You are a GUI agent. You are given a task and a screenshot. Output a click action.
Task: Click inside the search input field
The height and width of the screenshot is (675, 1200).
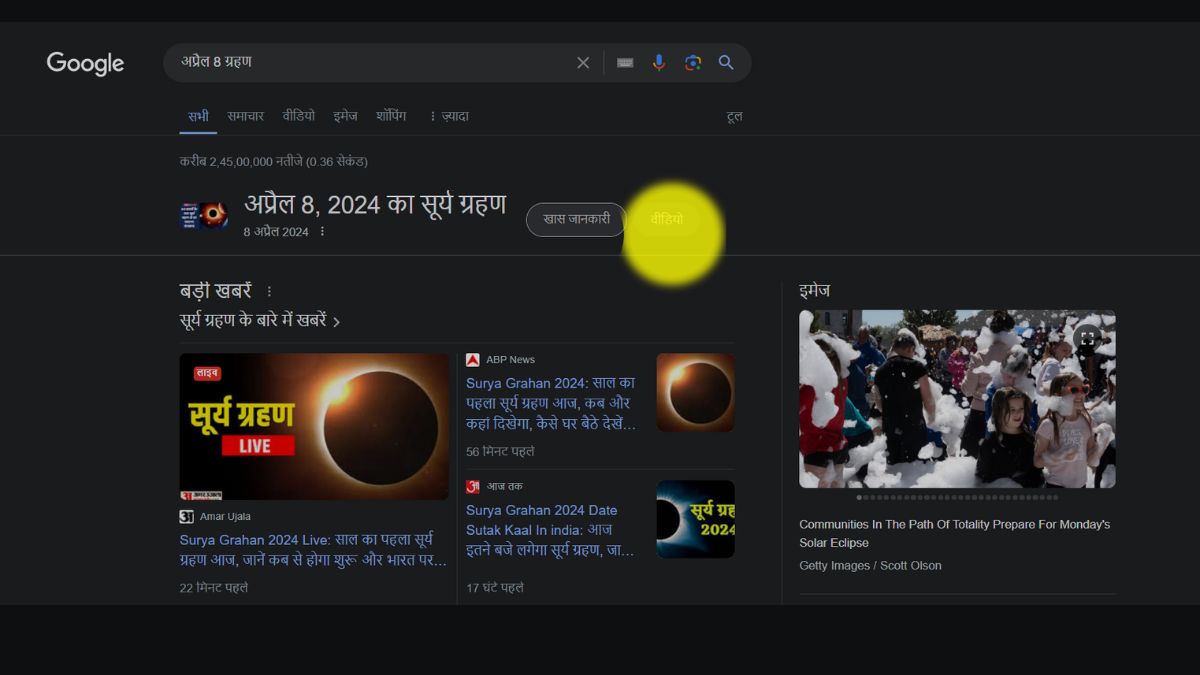(x=370, y=63)
